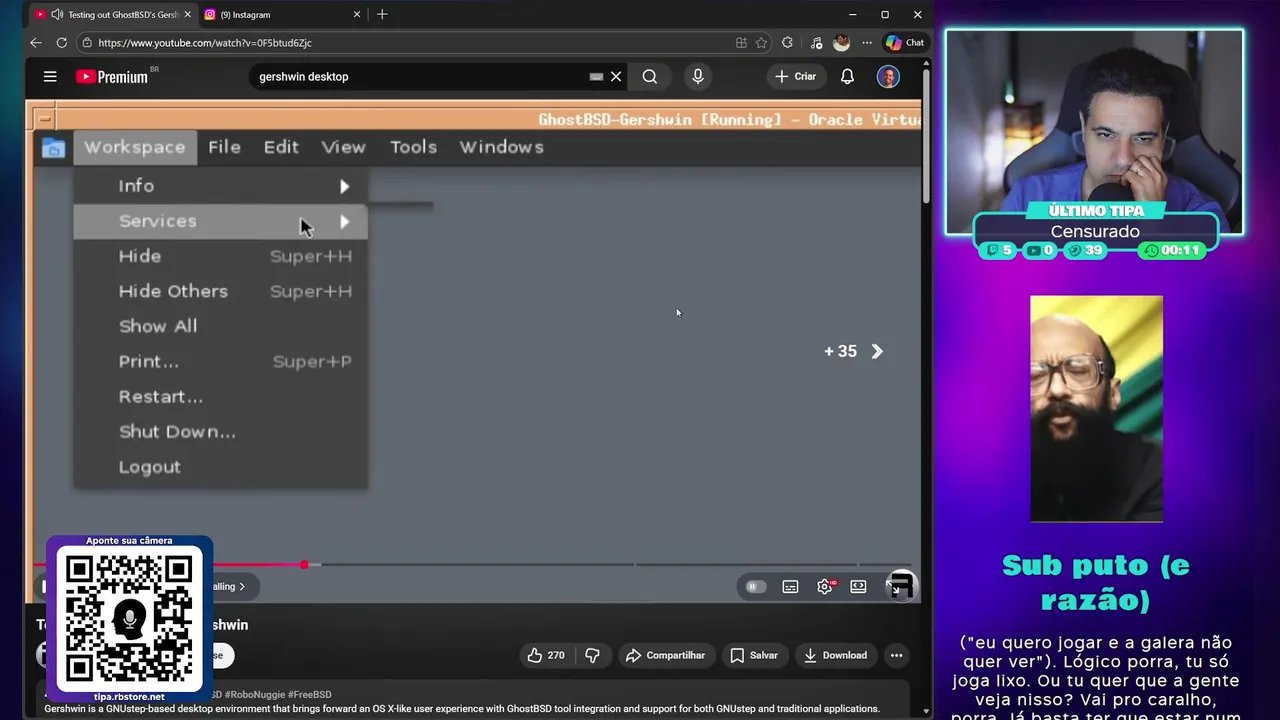Go back with browser back arrow

36,43
